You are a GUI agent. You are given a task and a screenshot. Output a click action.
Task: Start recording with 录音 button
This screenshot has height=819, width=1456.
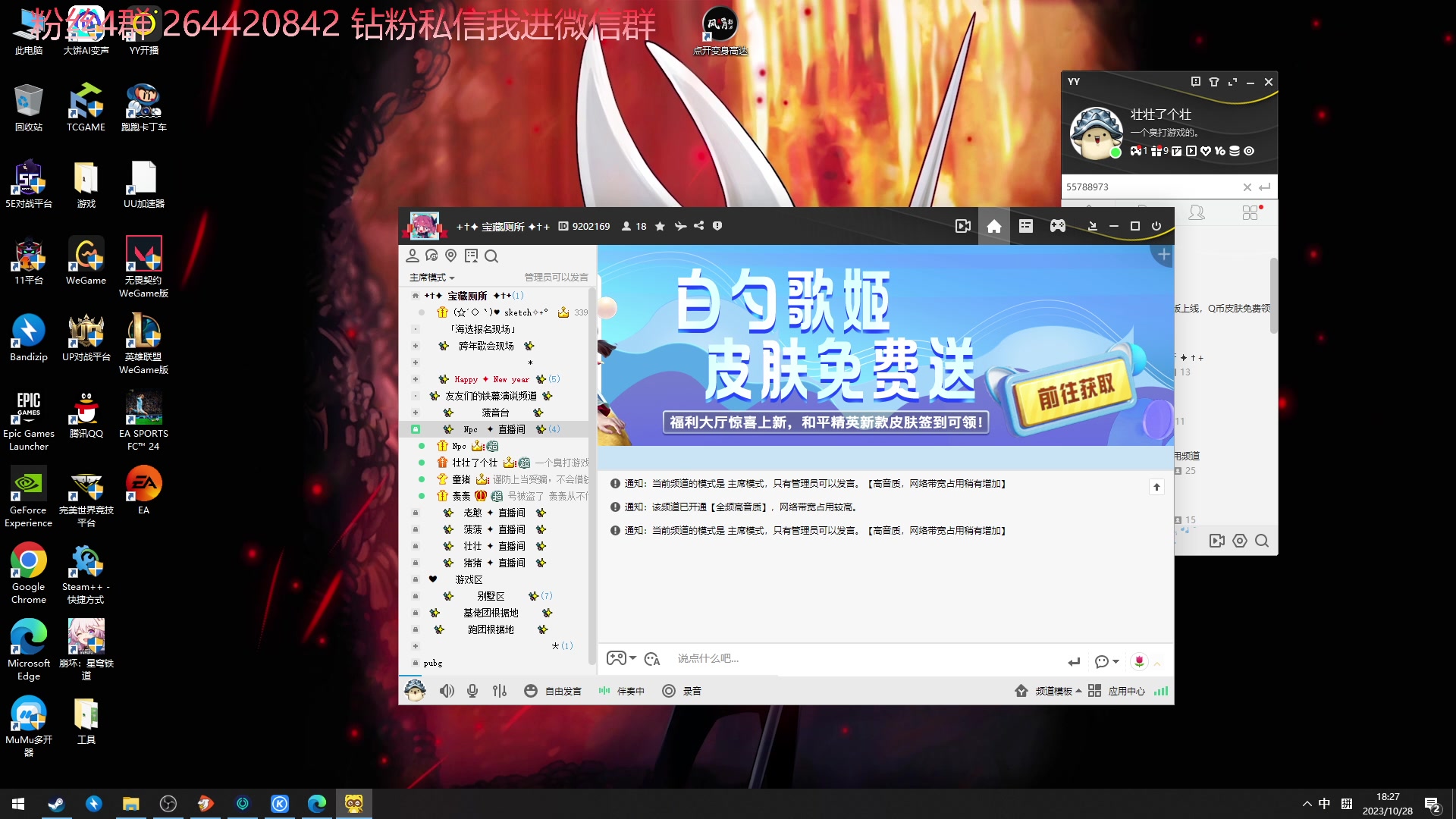tap(682, 691)
